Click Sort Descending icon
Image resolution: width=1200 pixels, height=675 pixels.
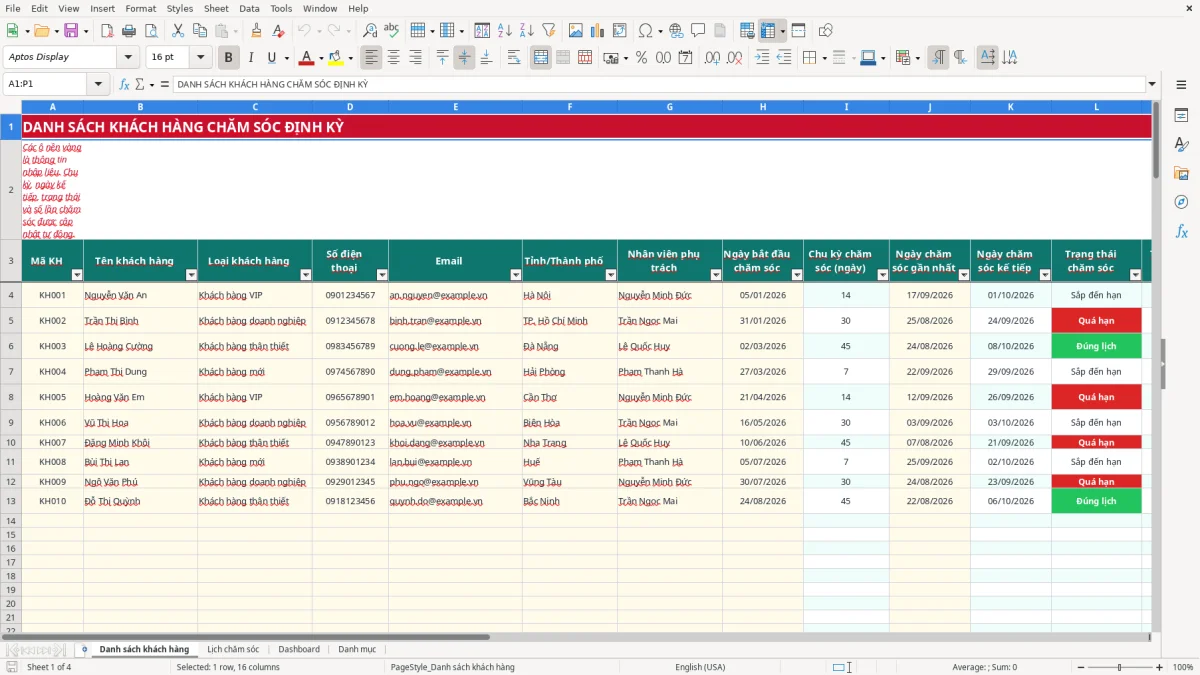pyautogui.click(x=526, y=31)
